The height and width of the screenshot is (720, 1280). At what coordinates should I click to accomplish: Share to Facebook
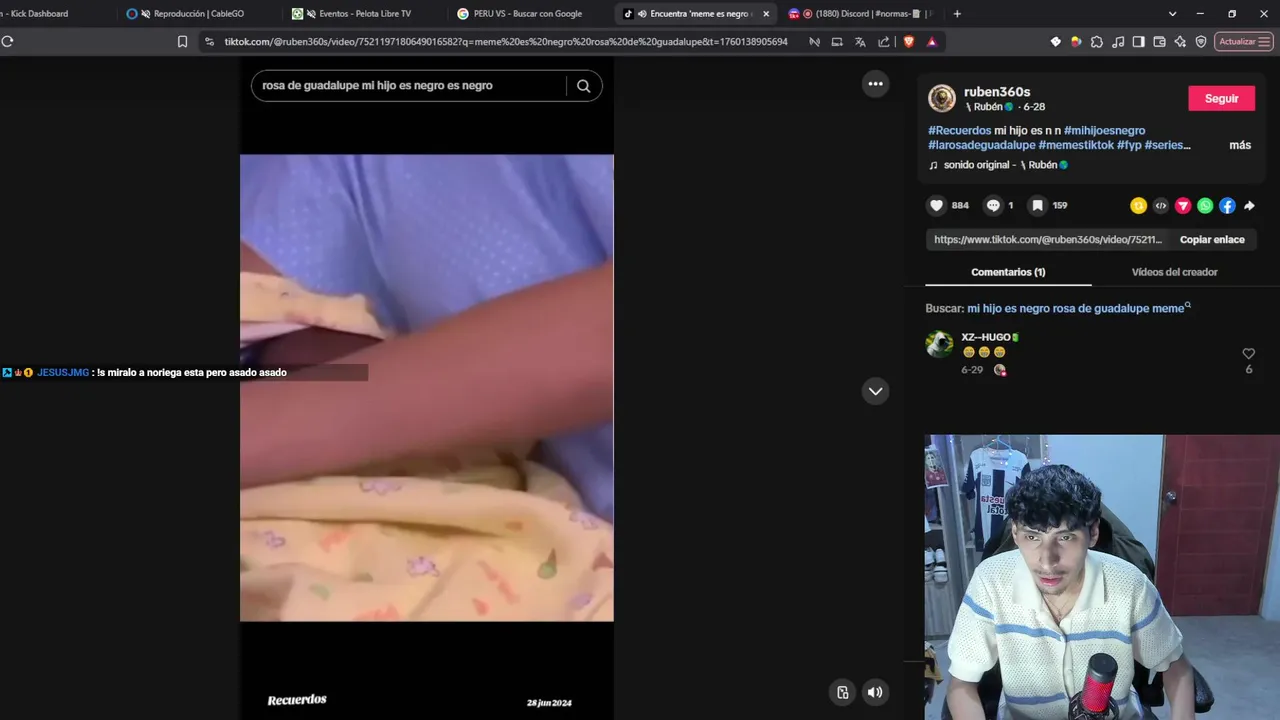1227,205
